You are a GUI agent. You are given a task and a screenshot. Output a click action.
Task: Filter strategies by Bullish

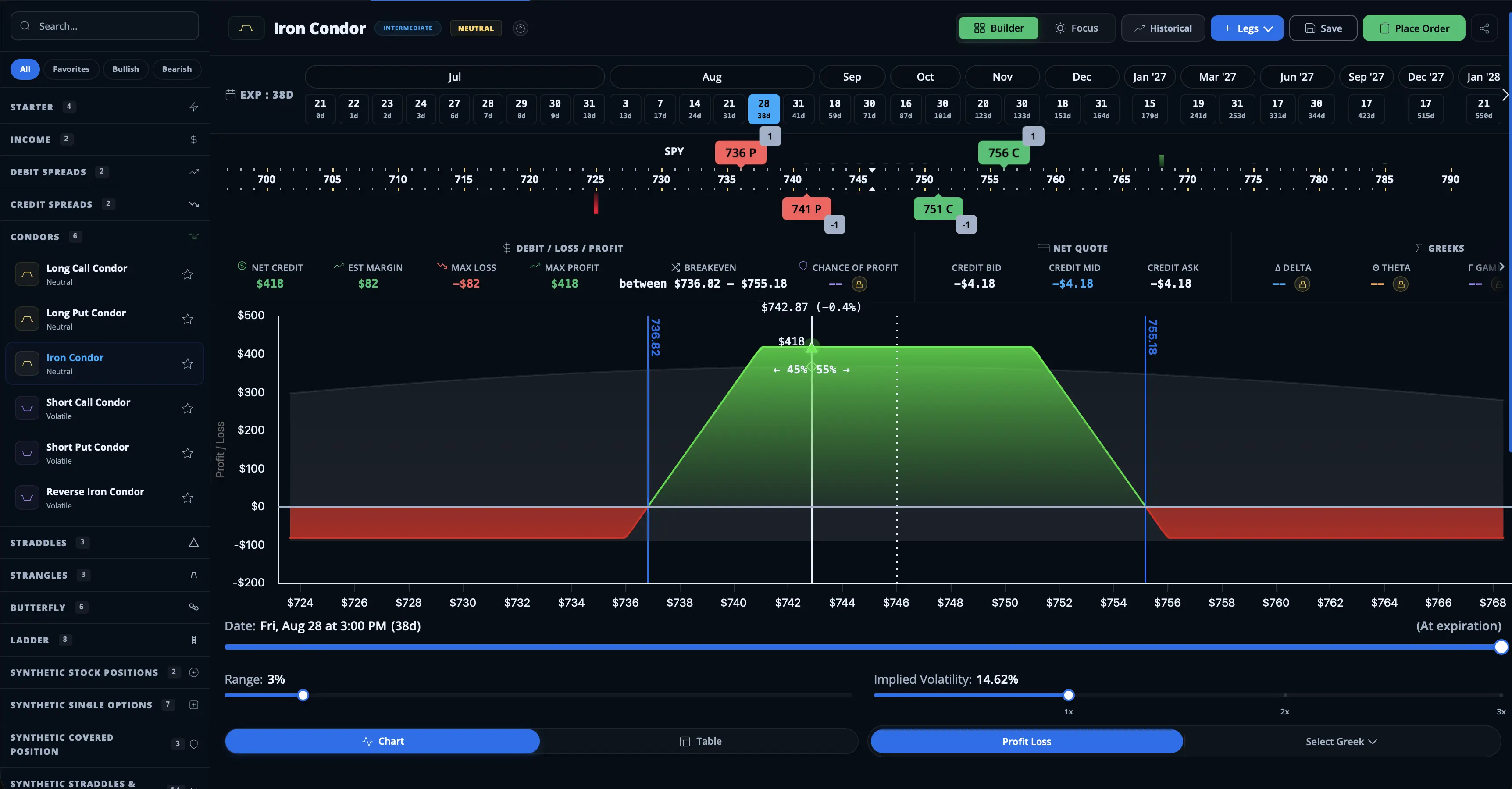coord(125,69)
